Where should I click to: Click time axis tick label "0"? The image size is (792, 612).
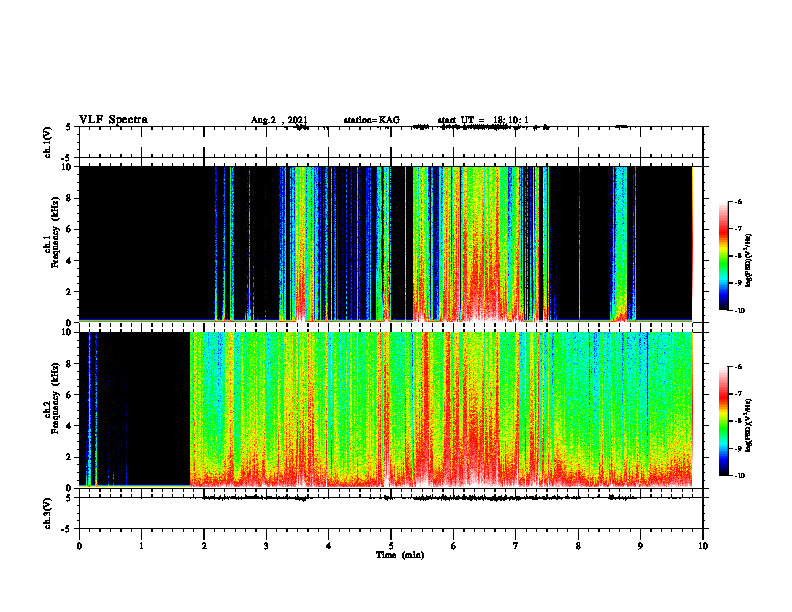point(79,546)
